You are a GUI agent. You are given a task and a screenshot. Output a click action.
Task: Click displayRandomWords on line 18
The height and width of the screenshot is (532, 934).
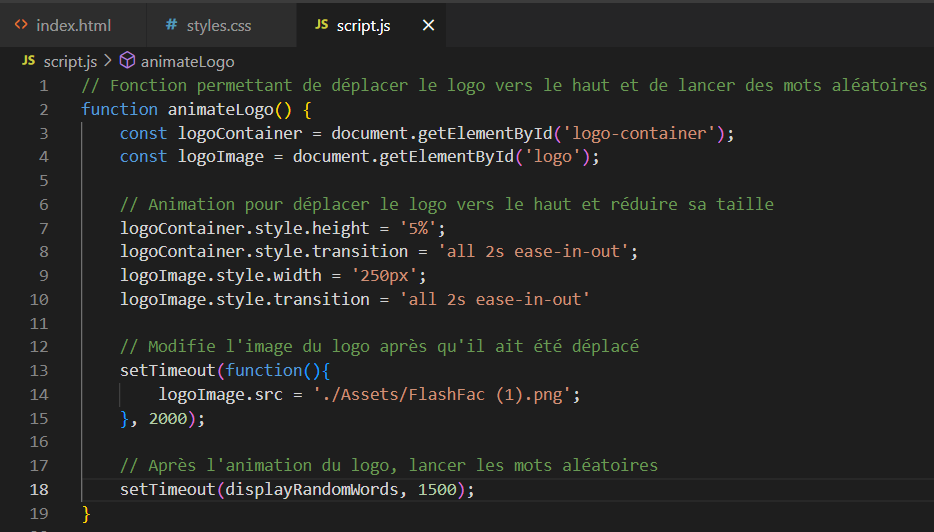coord(312,490)
